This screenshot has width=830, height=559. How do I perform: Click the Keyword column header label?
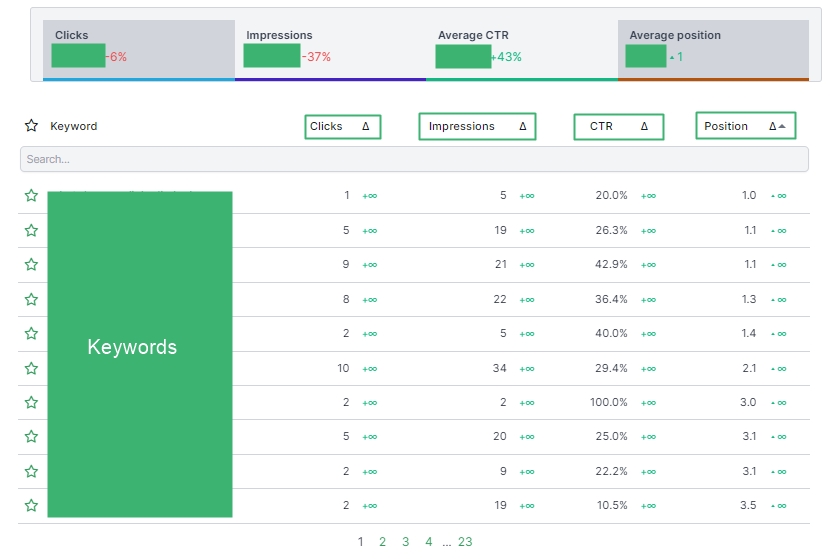tap(74, 126)
